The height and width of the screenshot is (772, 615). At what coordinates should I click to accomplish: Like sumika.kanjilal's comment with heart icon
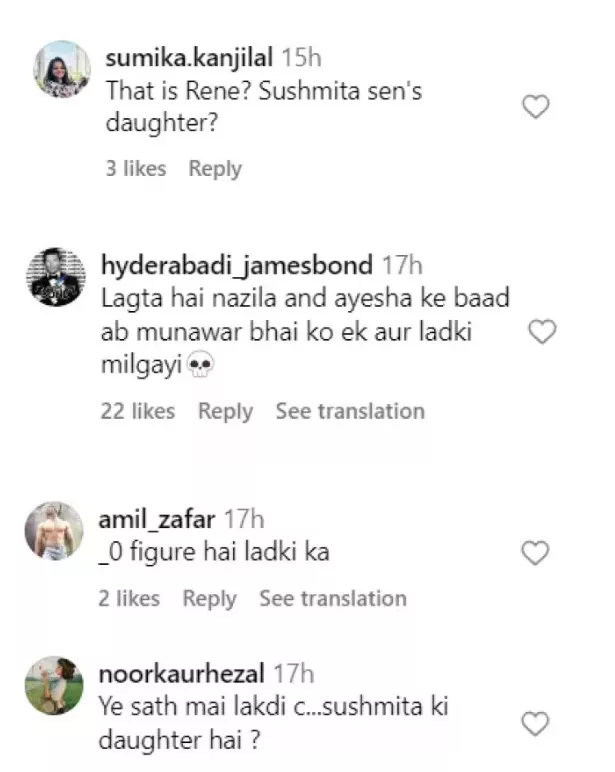click(537, 107)
